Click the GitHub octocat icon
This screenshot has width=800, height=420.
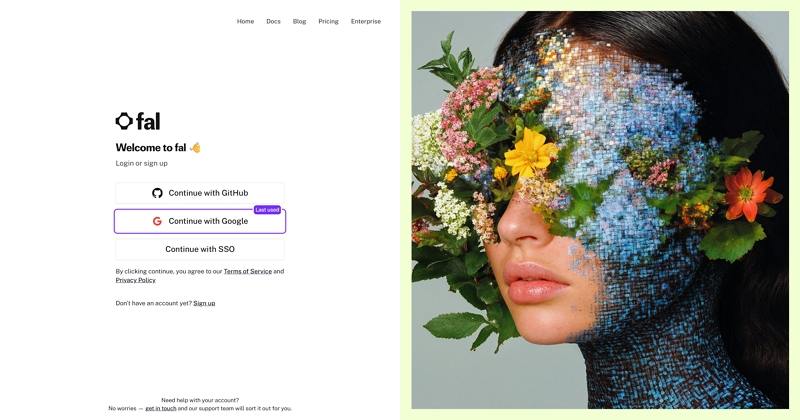coord(157,193)
